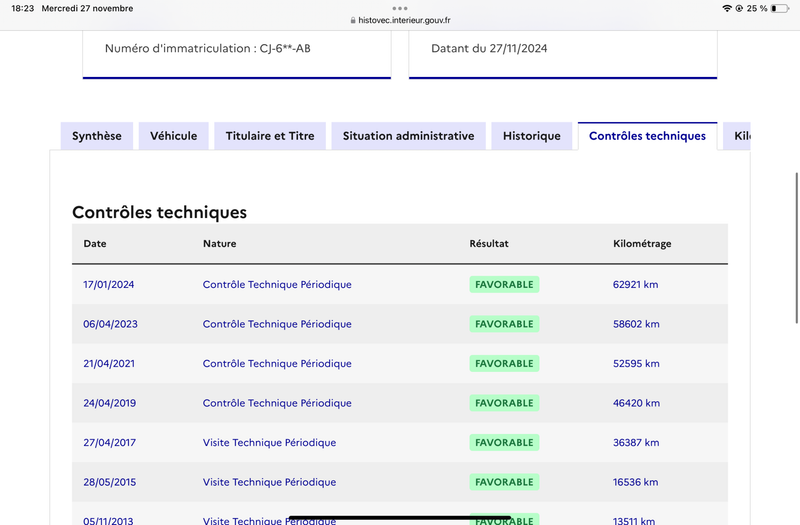
Task: Click Contrôle Technique Périodique in the 17/01/2024 row
Action: (277, 285)
